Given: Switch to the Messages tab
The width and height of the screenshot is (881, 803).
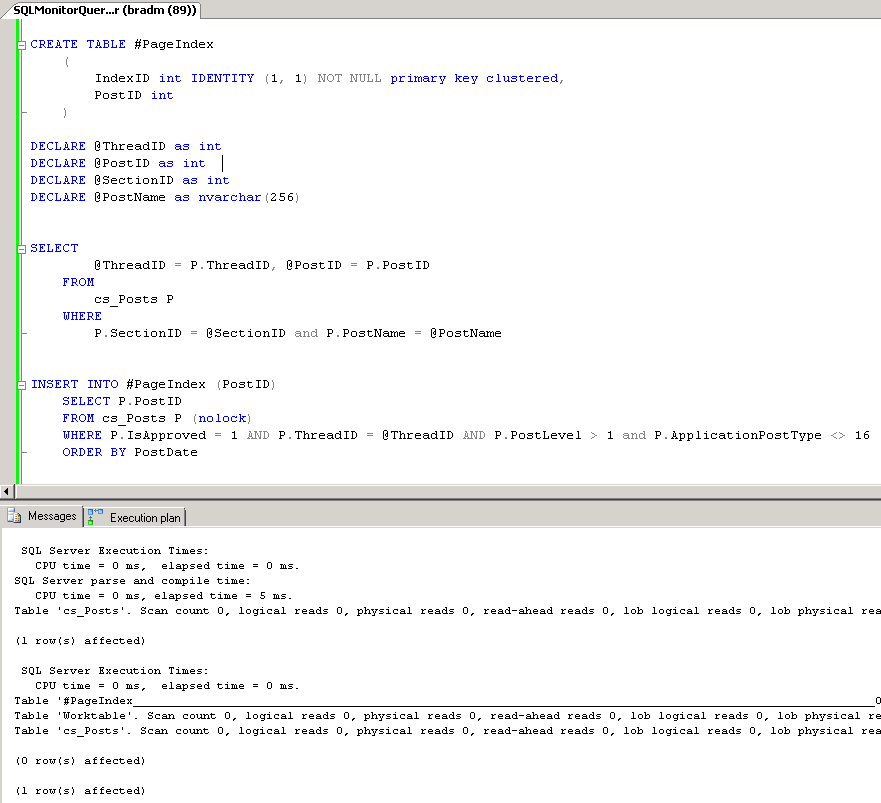Looking at the screenshot, I should 42,516.
